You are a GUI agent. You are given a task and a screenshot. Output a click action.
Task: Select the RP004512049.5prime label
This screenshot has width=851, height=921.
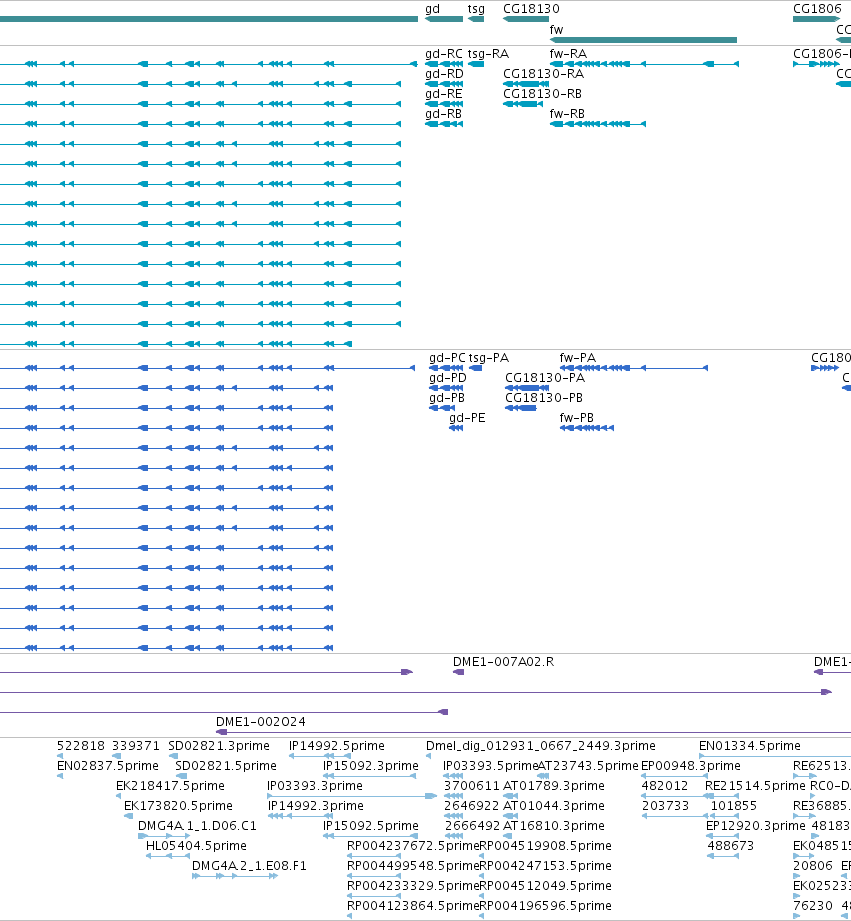tap(546, 886)
